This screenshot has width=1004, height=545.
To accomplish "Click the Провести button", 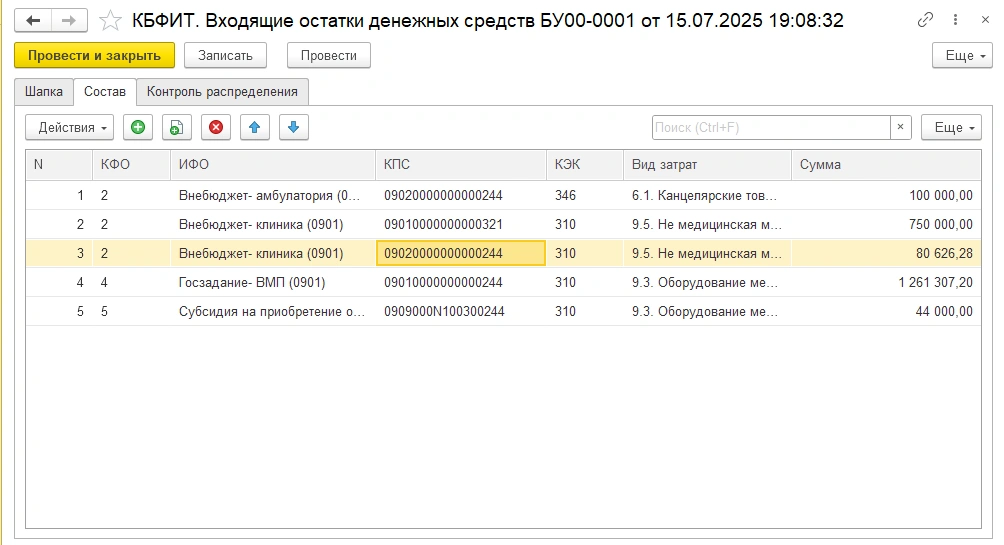I will [328, 56].
